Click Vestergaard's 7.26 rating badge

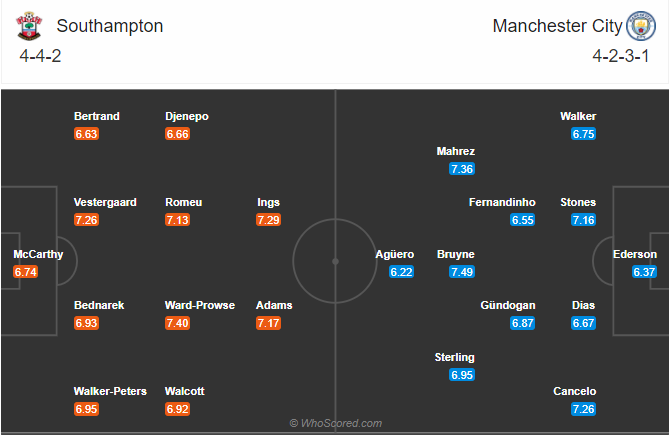pyautogui.click(x=86, y=220)
